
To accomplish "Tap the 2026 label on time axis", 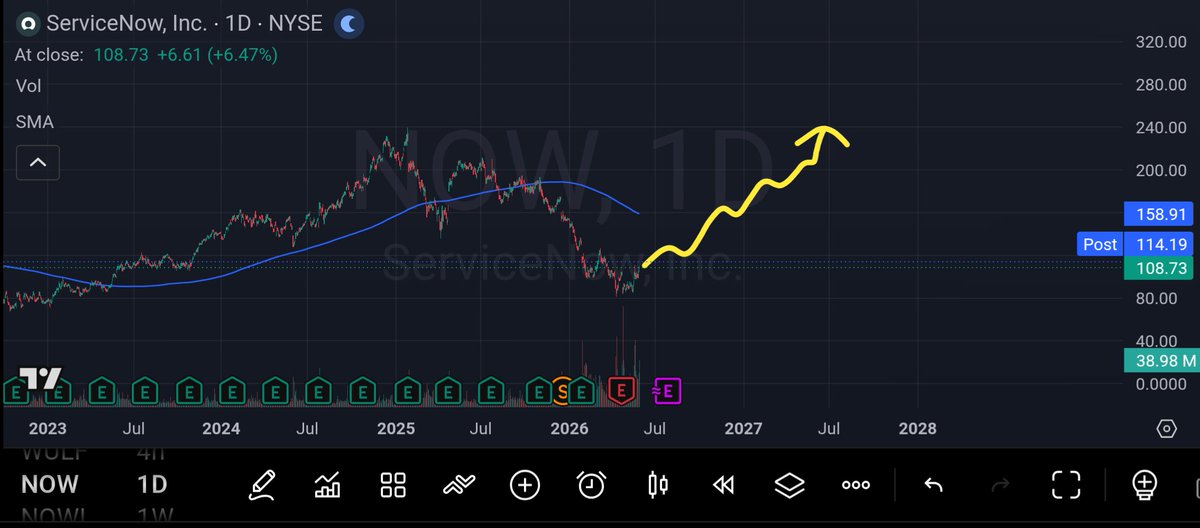I will 570,429.
